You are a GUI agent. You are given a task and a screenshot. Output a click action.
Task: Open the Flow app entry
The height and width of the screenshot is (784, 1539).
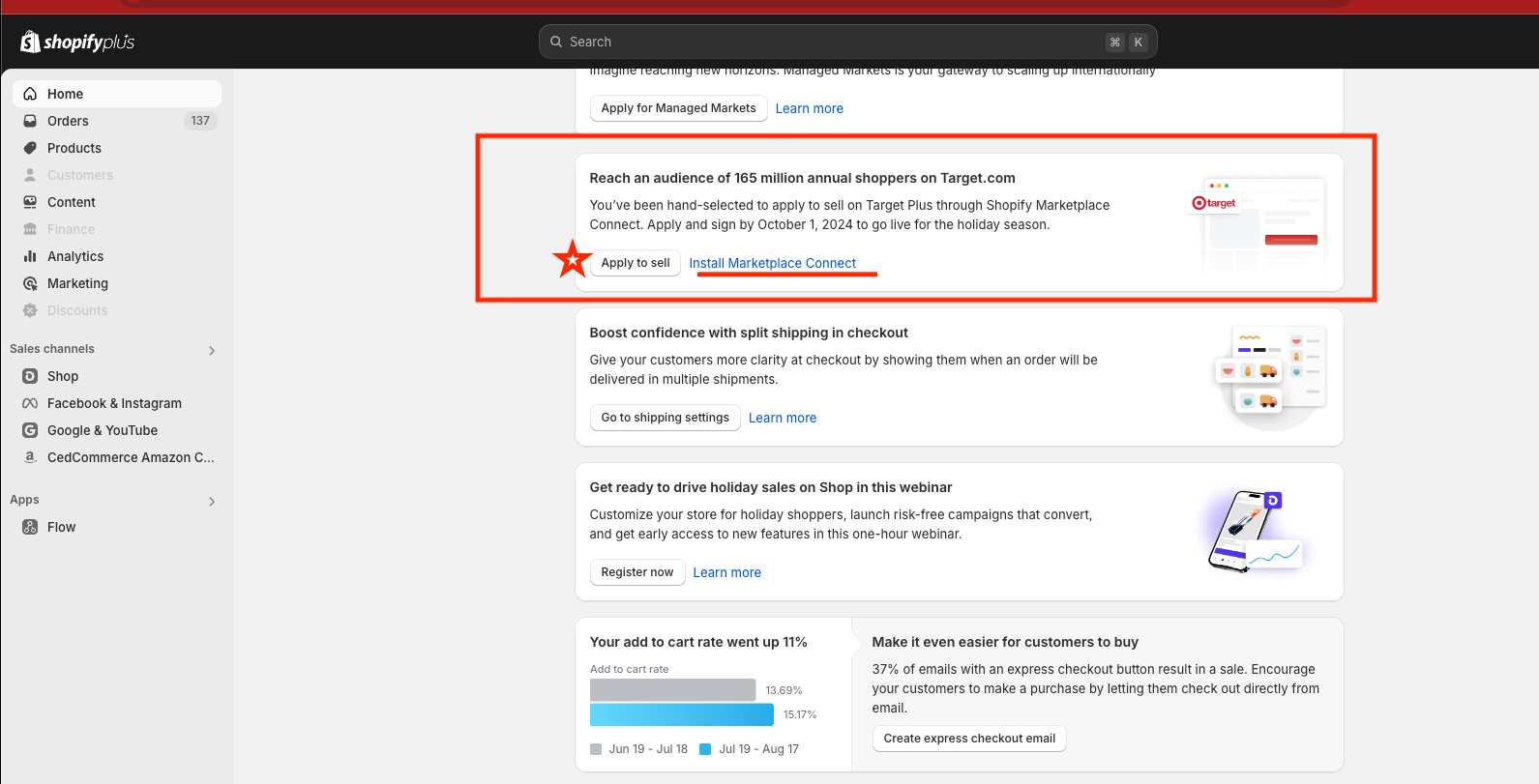point(117,527)
